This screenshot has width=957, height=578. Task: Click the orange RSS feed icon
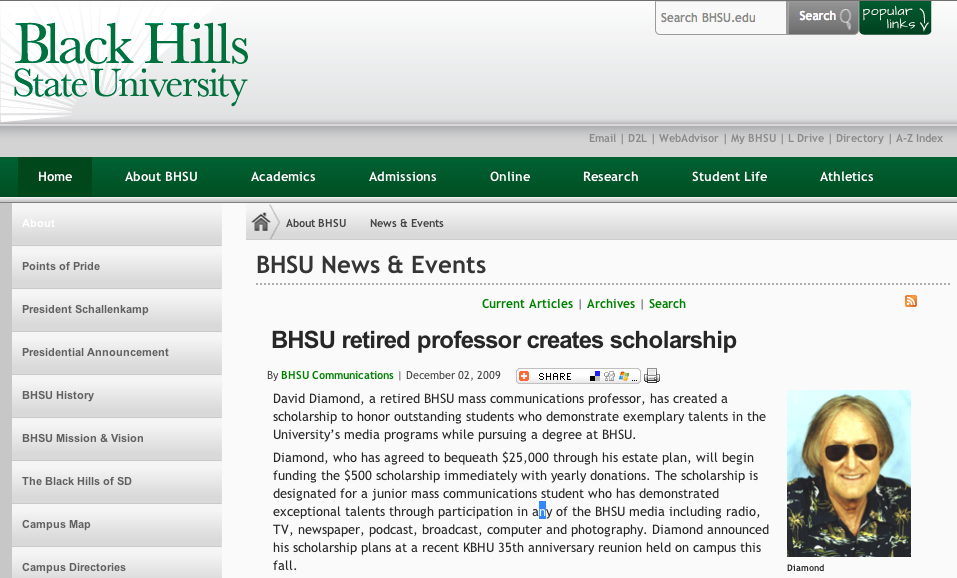click(910, 301)
